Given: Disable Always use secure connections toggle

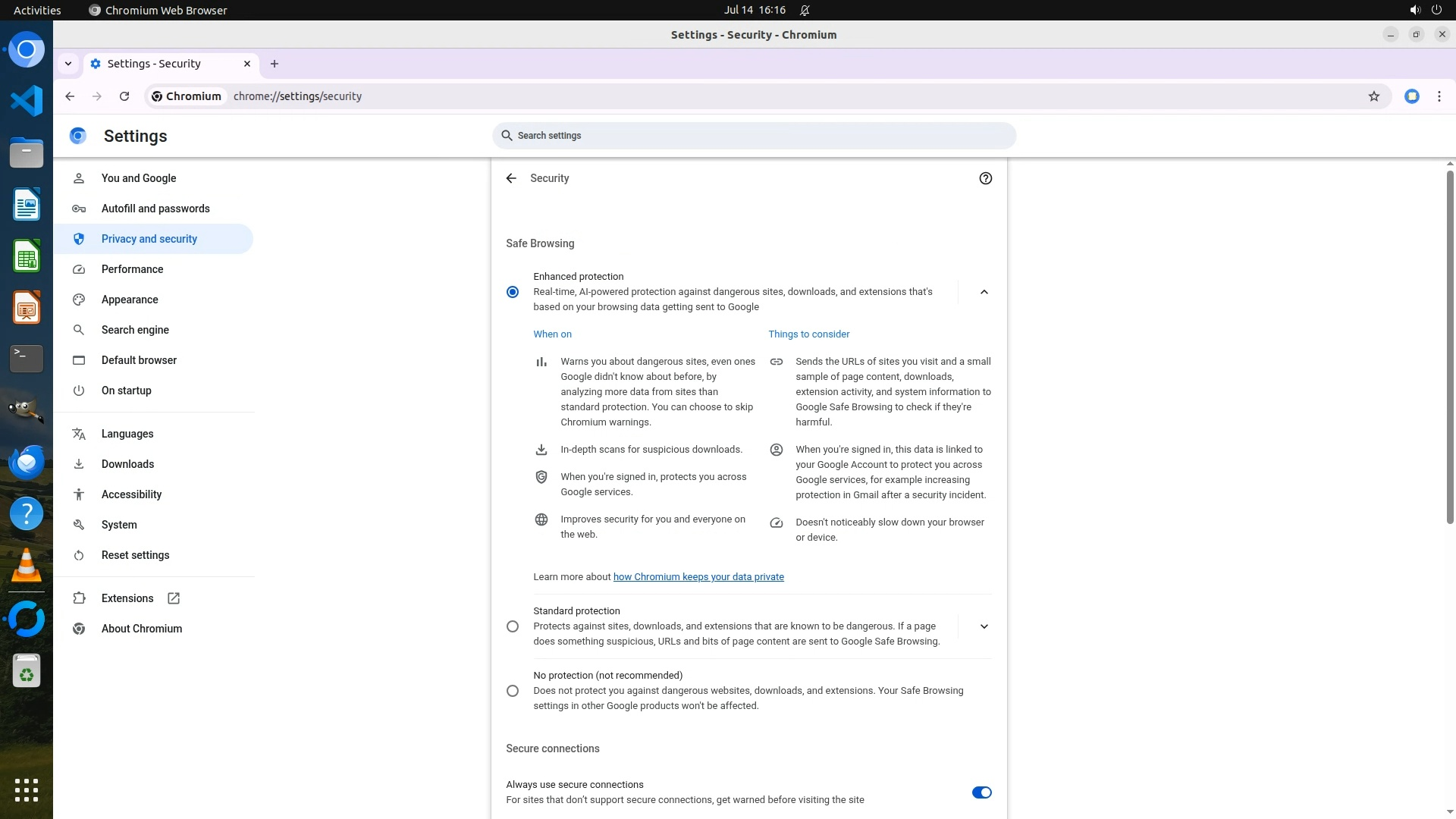Looking at the screenshot, I should pyautogui.click(x=981, y=792).
